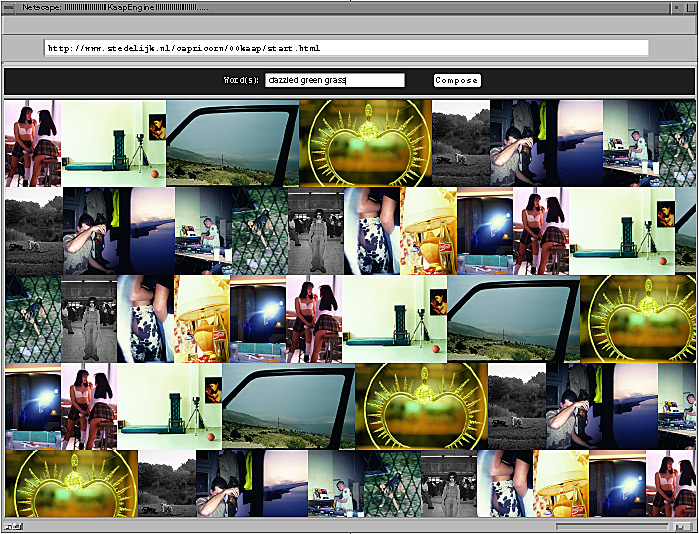
Task: Click the man covering his face in first row
Action: click(x=518, y=143)
